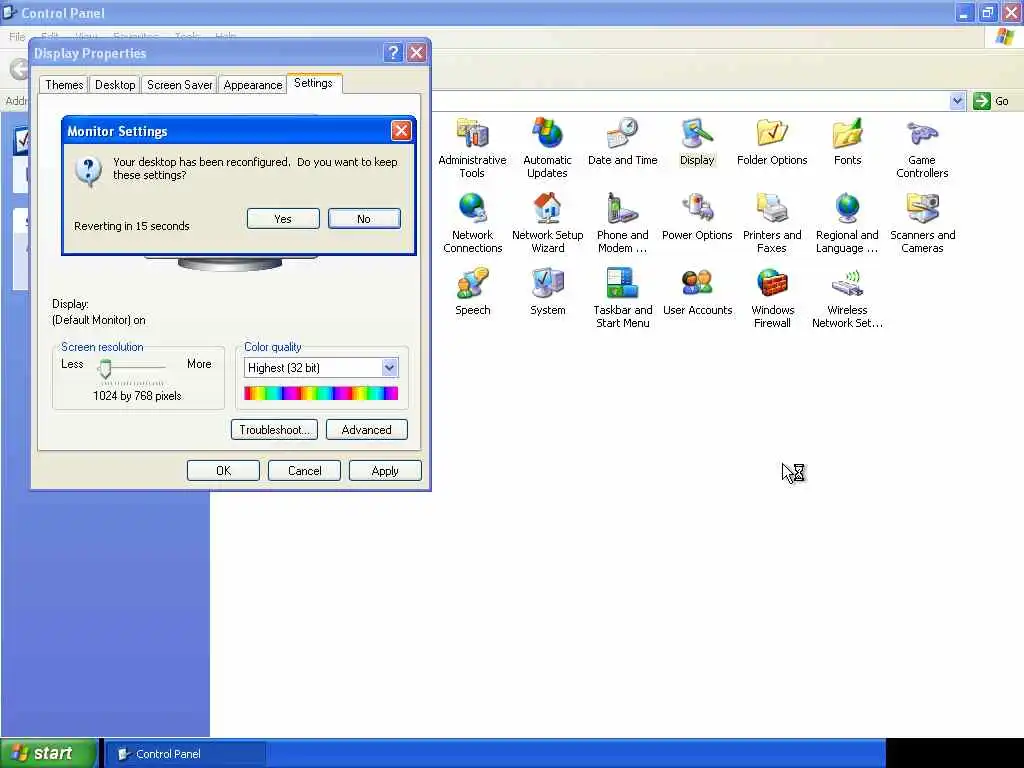This screenshot has width=1024, height=768.
Task: Open the Windows Start menu
Action: (x=49, y=753)
